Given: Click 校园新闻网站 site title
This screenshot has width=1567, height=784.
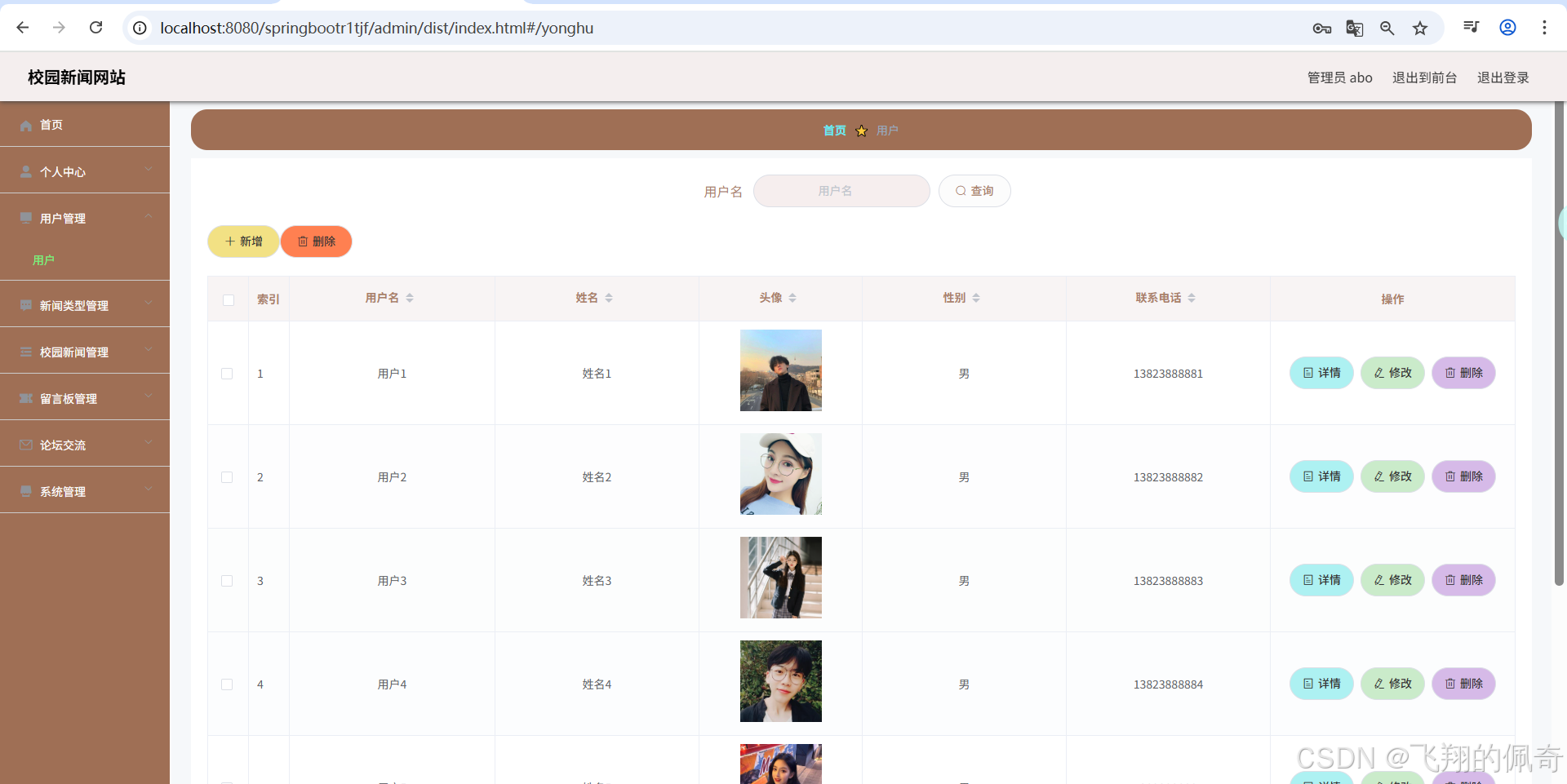Looking at the screenshot, I should [x=77, y=78].
